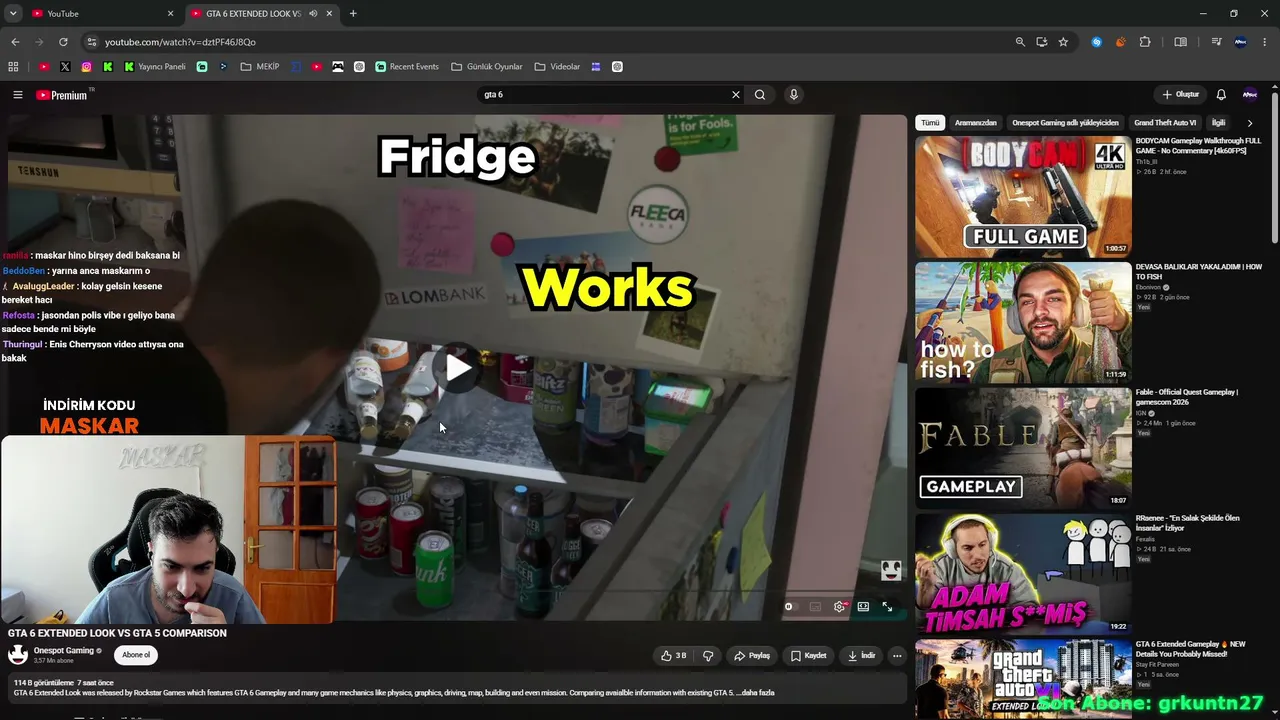Show more filter chips with the right chevron

(x=1250, y=123)
